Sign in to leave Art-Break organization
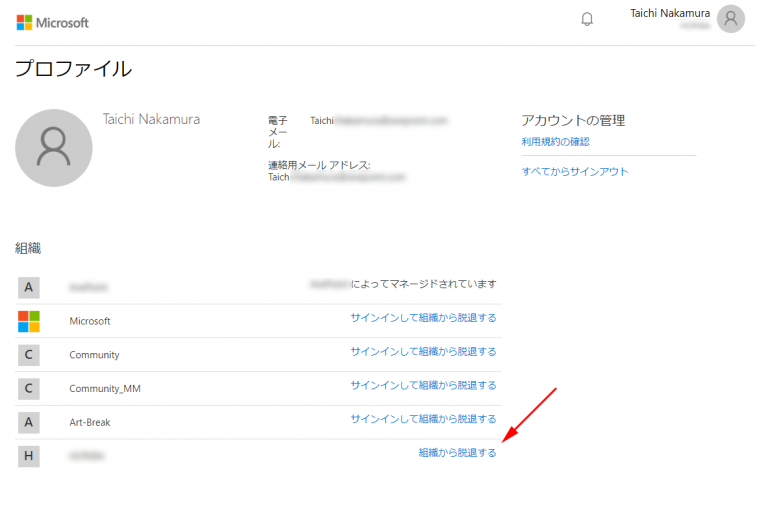Screen dimensions: 768x514 (x=423, y=419)
